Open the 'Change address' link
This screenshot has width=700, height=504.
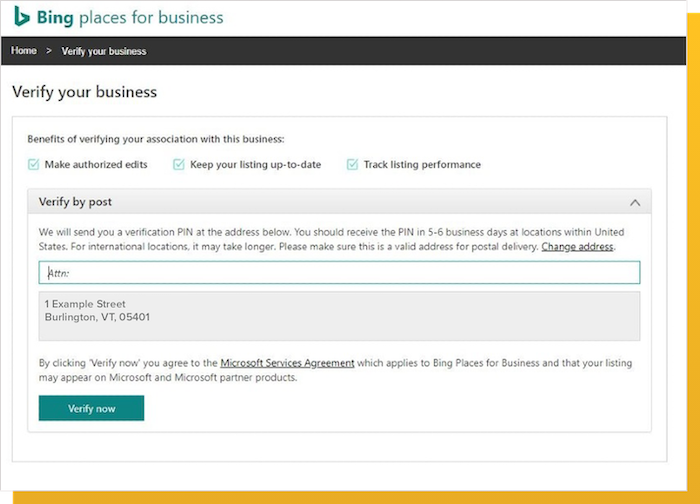577,246
